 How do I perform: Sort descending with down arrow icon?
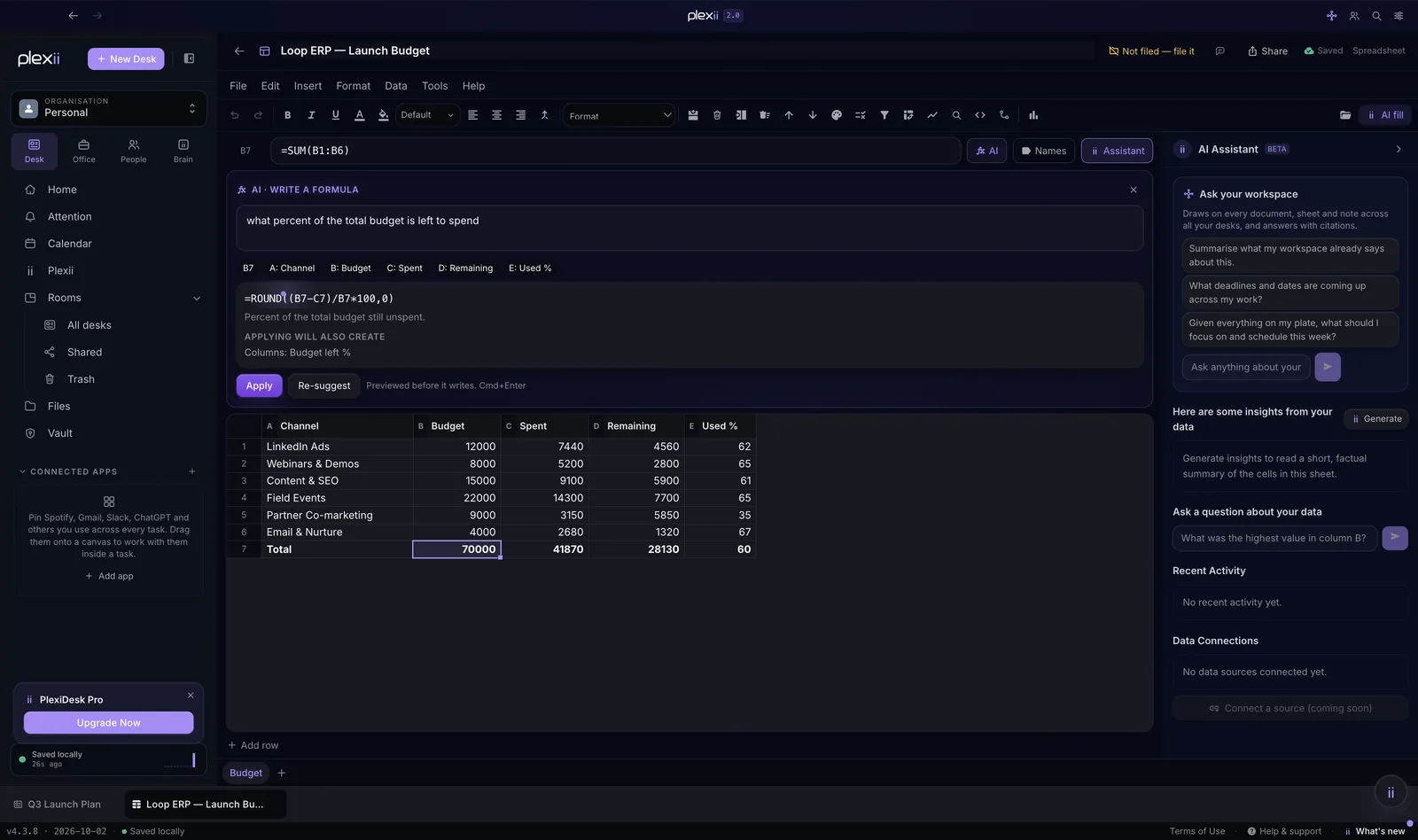click(x=813, y=115)
